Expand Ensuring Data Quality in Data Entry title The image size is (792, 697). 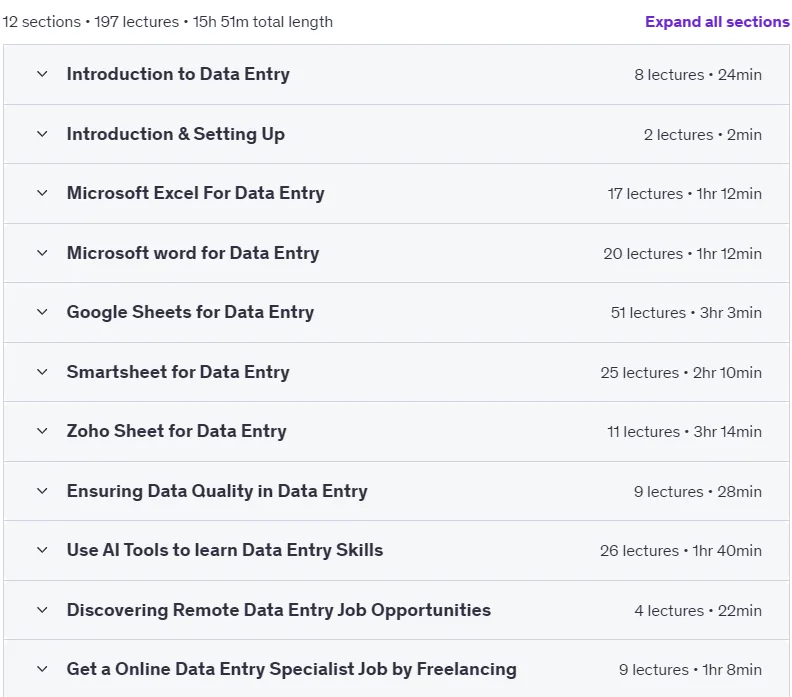[217, 491]
